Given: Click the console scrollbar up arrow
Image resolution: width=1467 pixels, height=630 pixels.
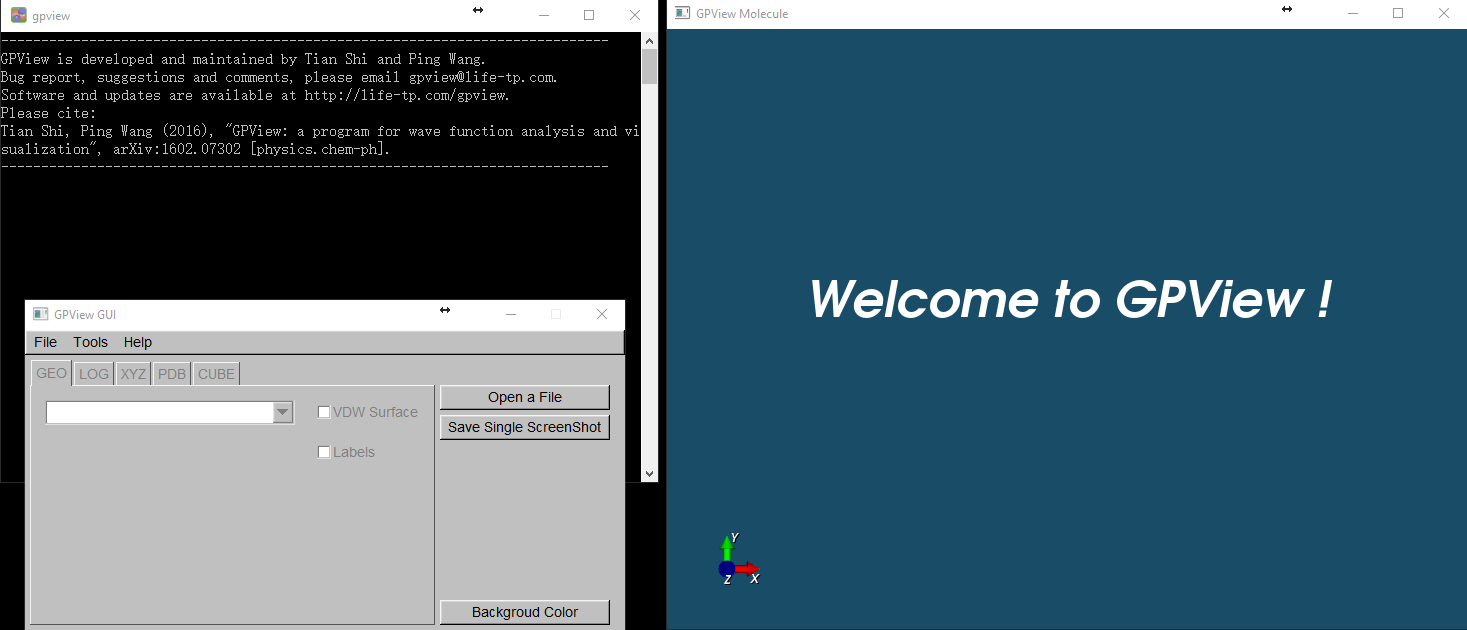Looking at the screenshot, I should 649,41.
